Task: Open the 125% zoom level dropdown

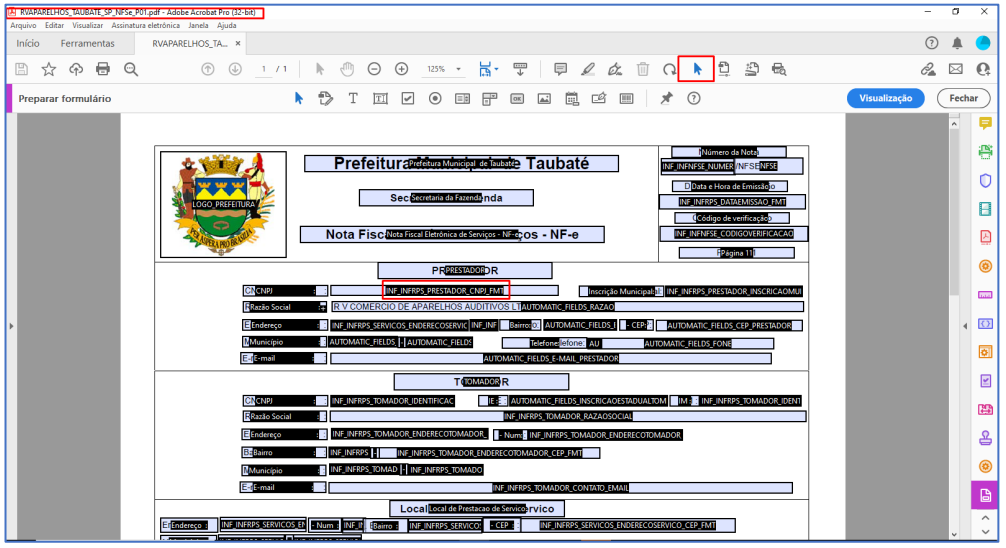Action: tap(444, 69)
